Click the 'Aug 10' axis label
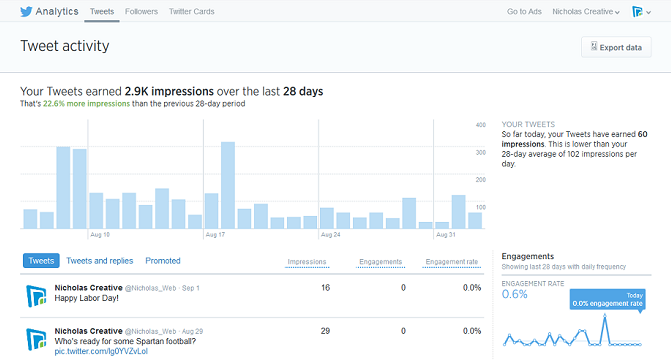 (x=100, y=235)
